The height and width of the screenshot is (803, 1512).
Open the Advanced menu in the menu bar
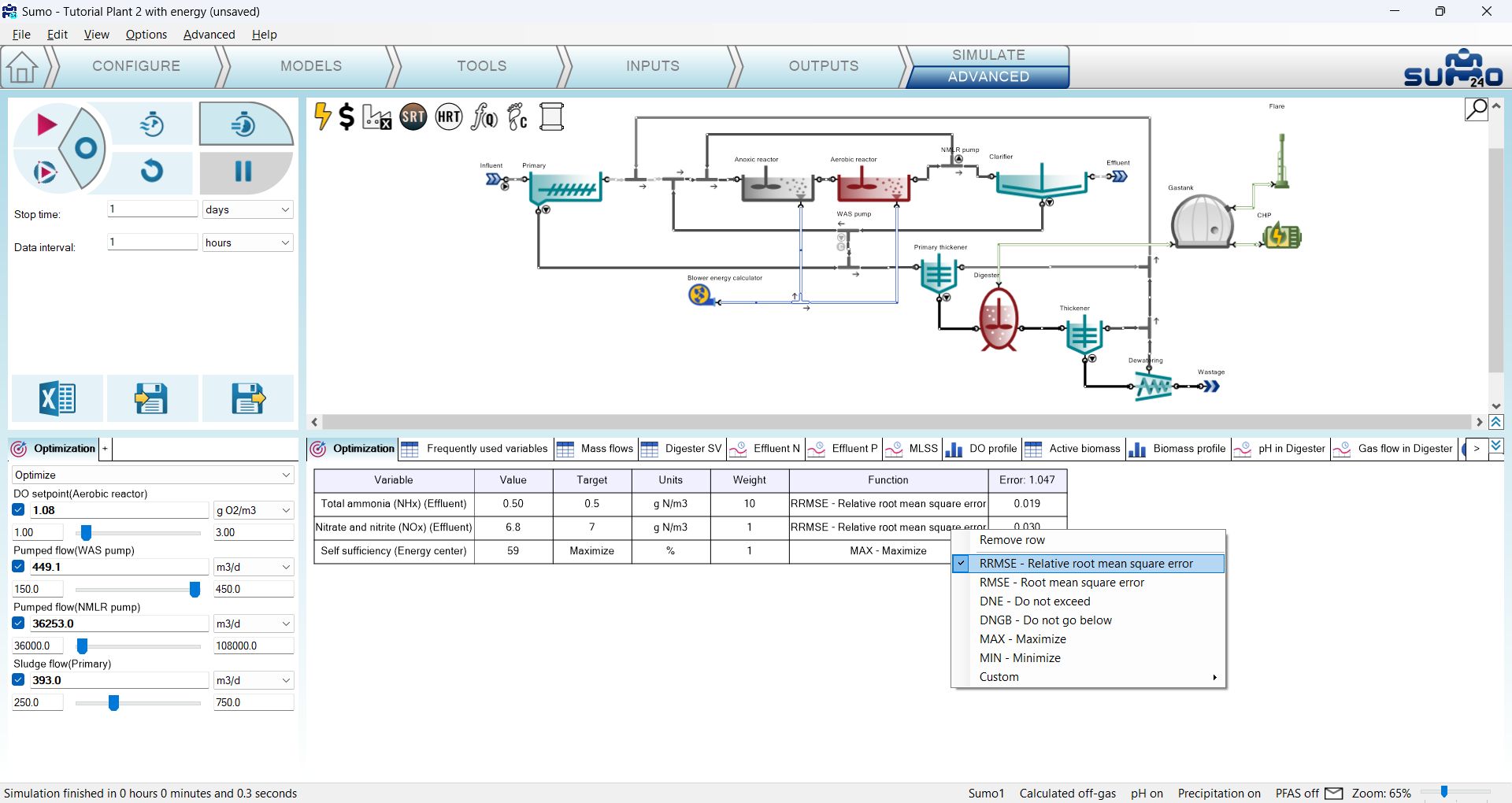tap(209, 35)
